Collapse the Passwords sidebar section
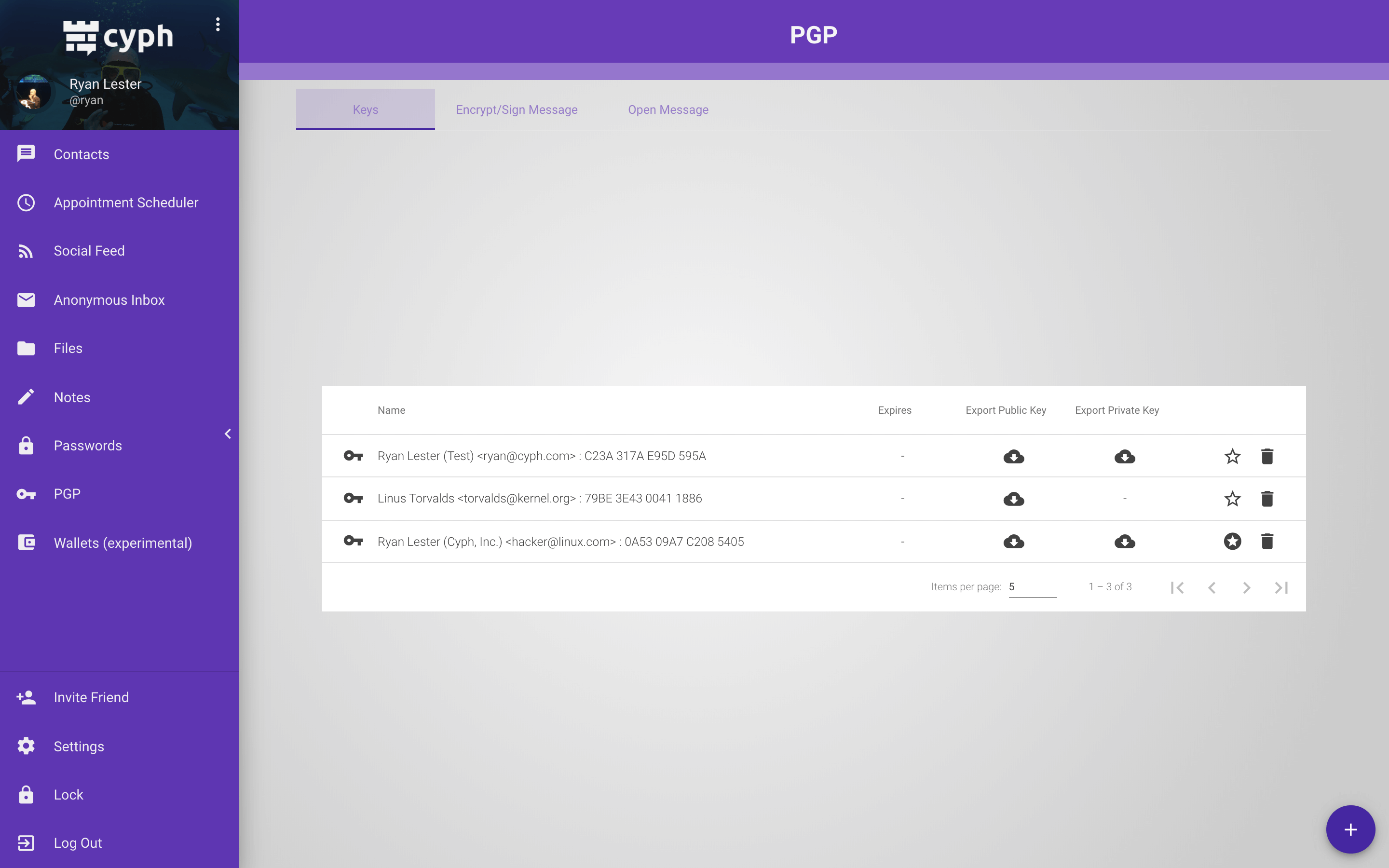 [x=227, y=434]
